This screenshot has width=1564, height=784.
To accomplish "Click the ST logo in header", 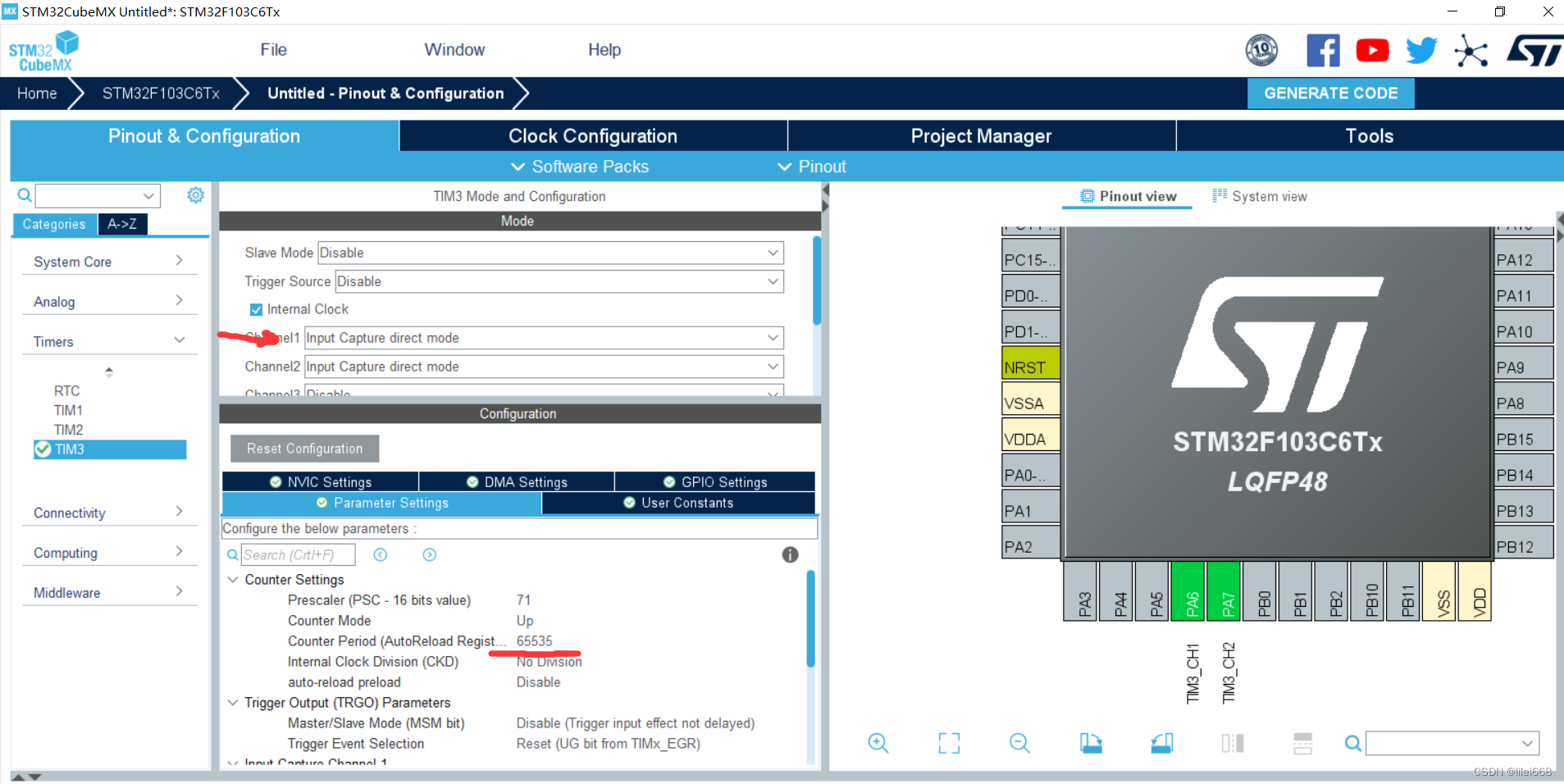I will point(1534,51).
